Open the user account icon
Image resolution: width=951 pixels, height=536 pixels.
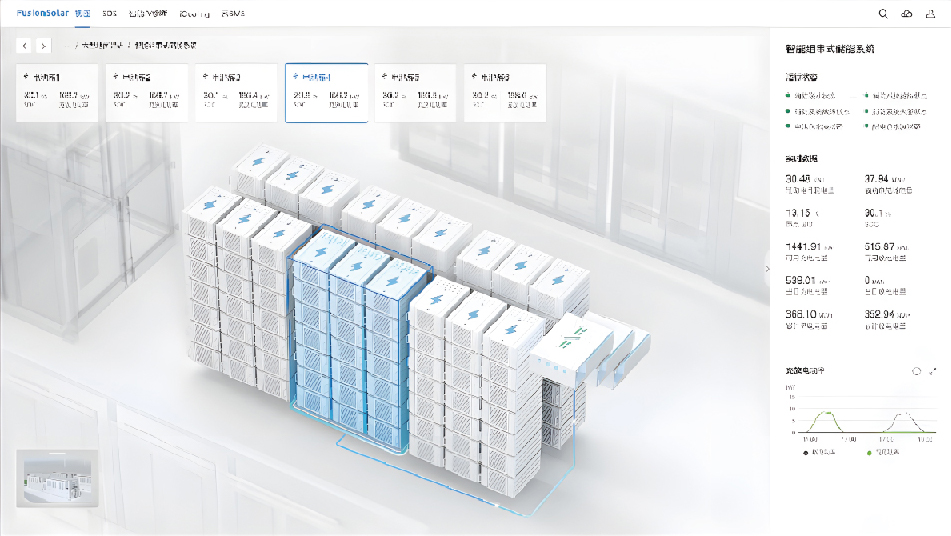(x=930, y=14)
